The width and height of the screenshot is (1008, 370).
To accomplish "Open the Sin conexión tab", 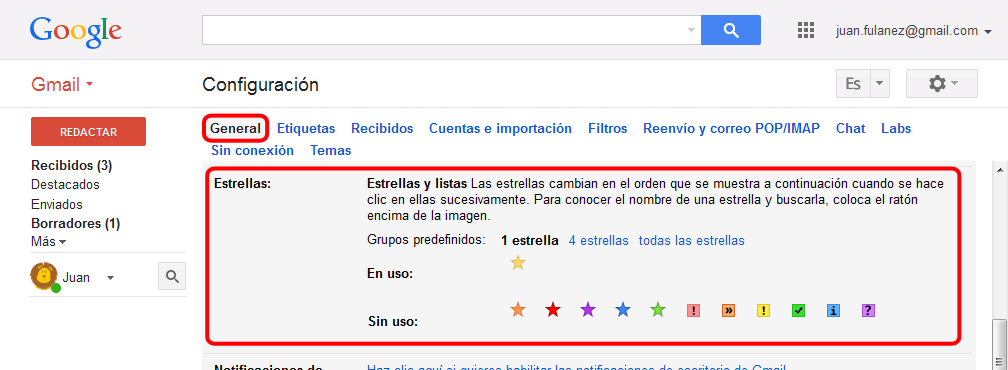I will pos(253,150).
